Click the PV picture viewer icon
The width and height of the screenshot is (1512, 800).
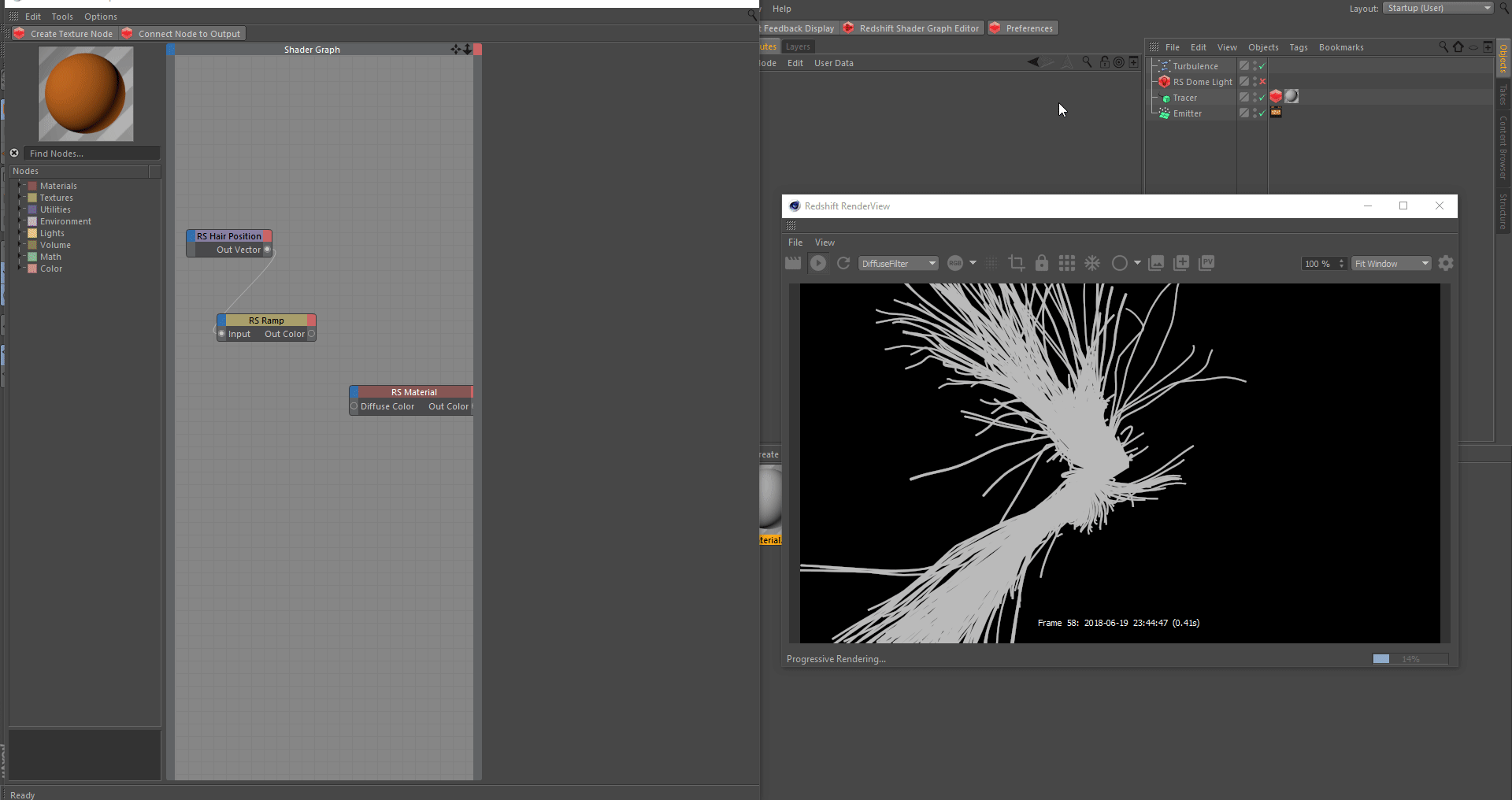click(1206, 263)
